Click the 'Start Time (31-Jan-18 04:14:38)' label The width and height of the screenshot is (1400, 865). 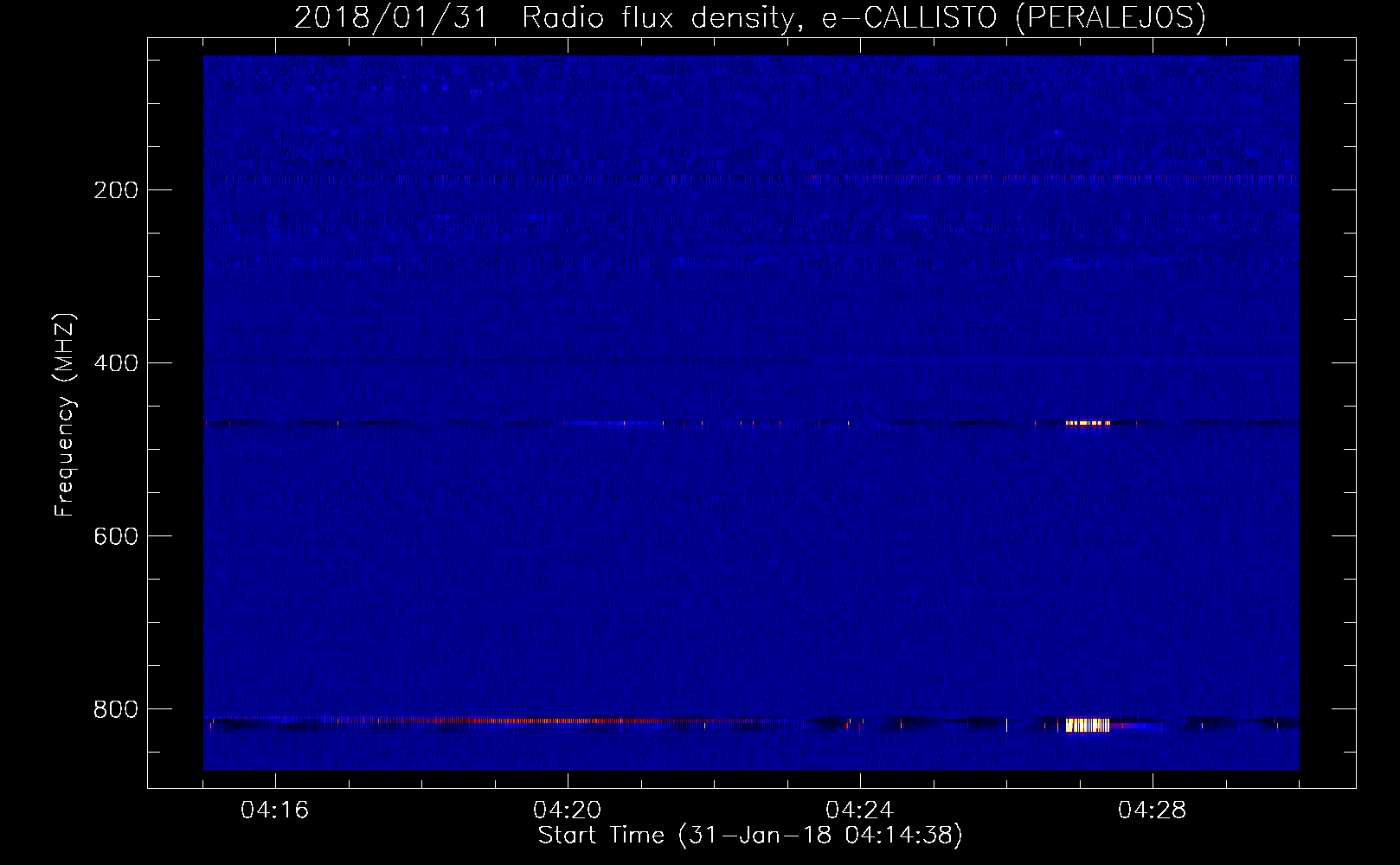(750, 836)
